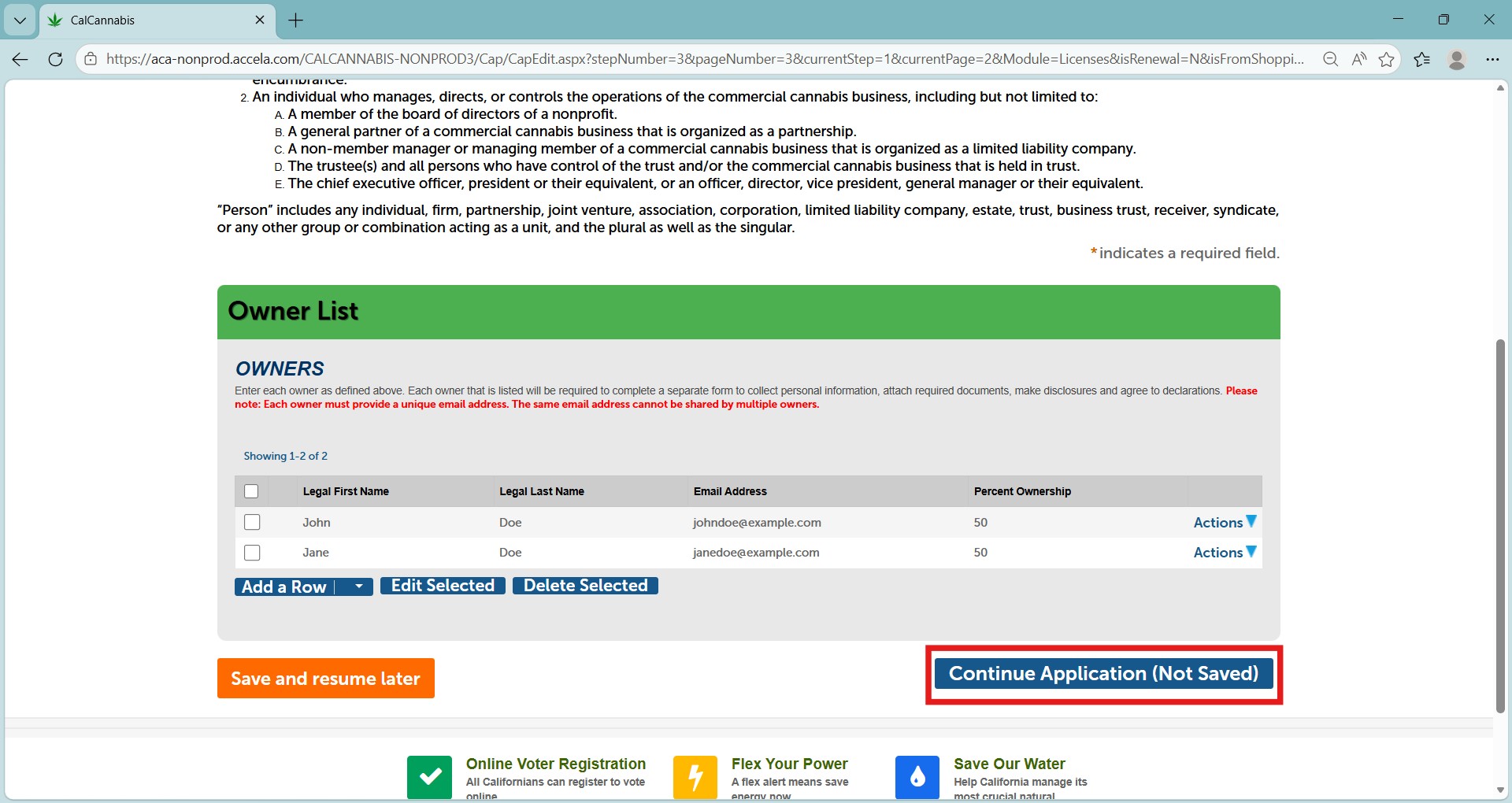Click the browser Back arrow

point(20,59)
